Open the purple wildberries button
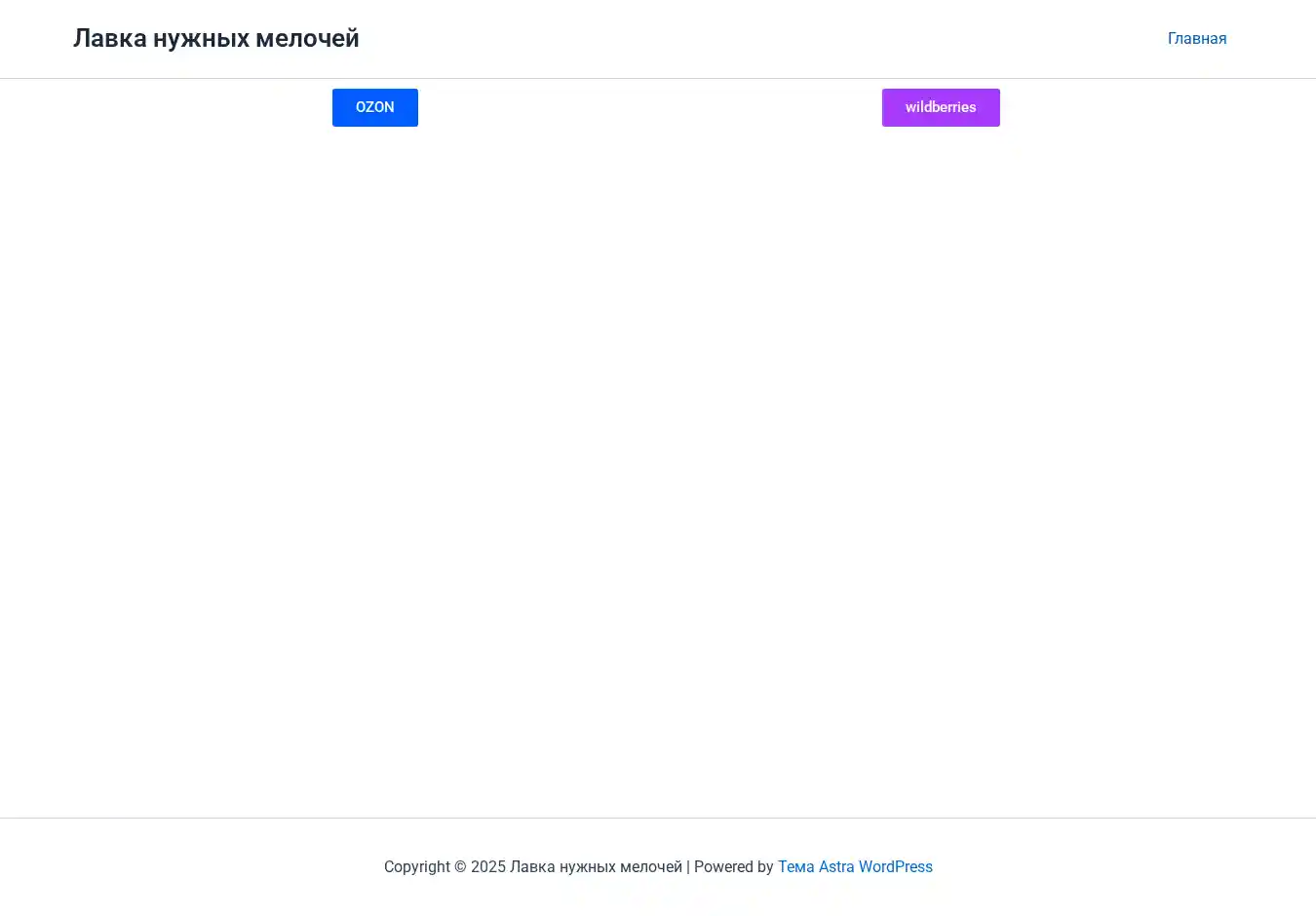Image resolution: width=1316 pixels, height=916 pixels. click(940, 107)
